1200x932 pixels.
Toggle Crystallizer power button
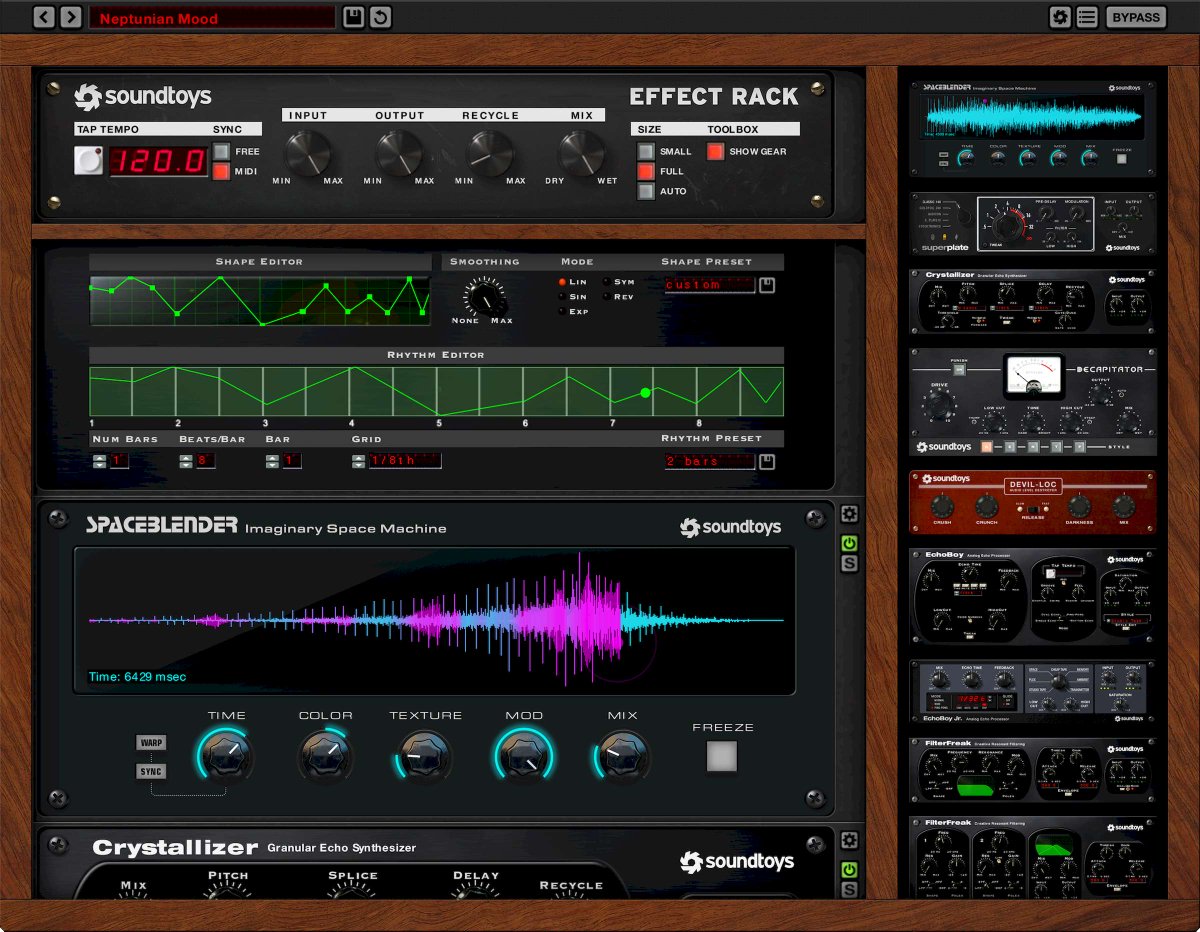849,869
